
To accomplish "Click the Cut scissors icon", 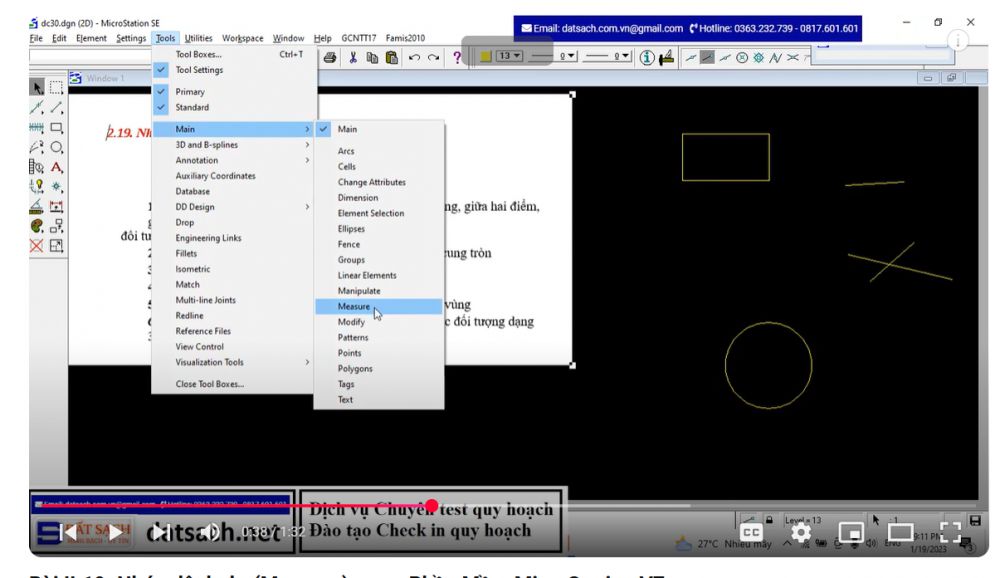I will 354,59.
